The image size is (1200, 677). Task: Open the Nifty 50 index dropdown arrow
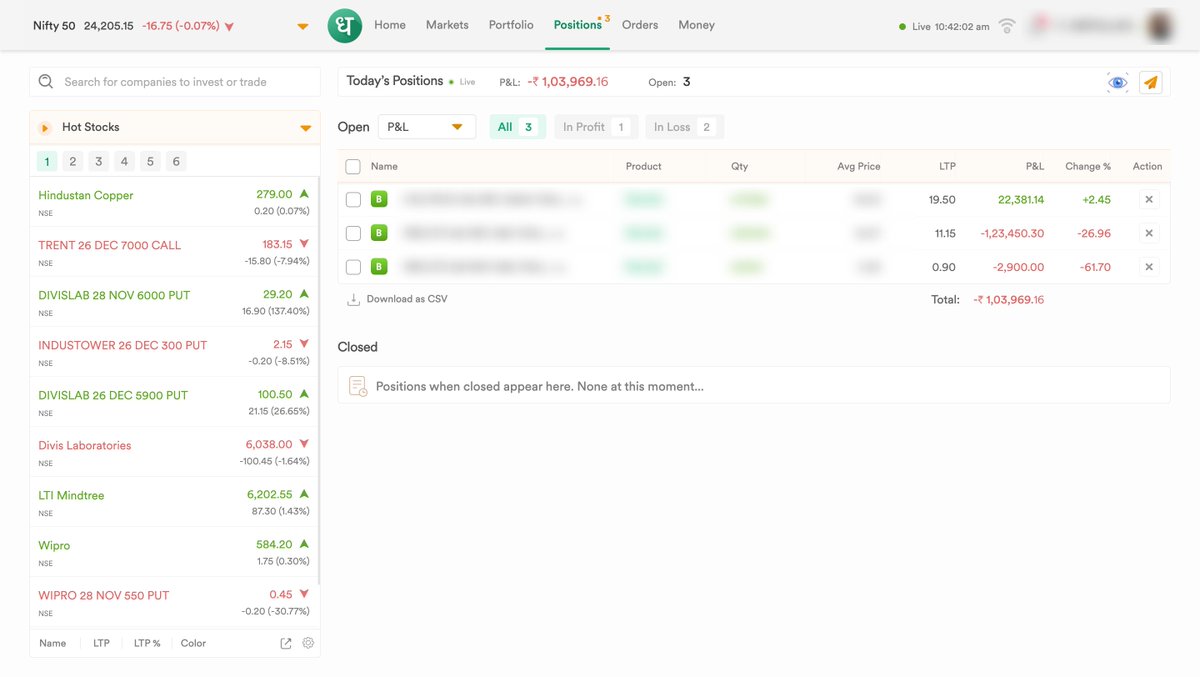click(303, 26)
